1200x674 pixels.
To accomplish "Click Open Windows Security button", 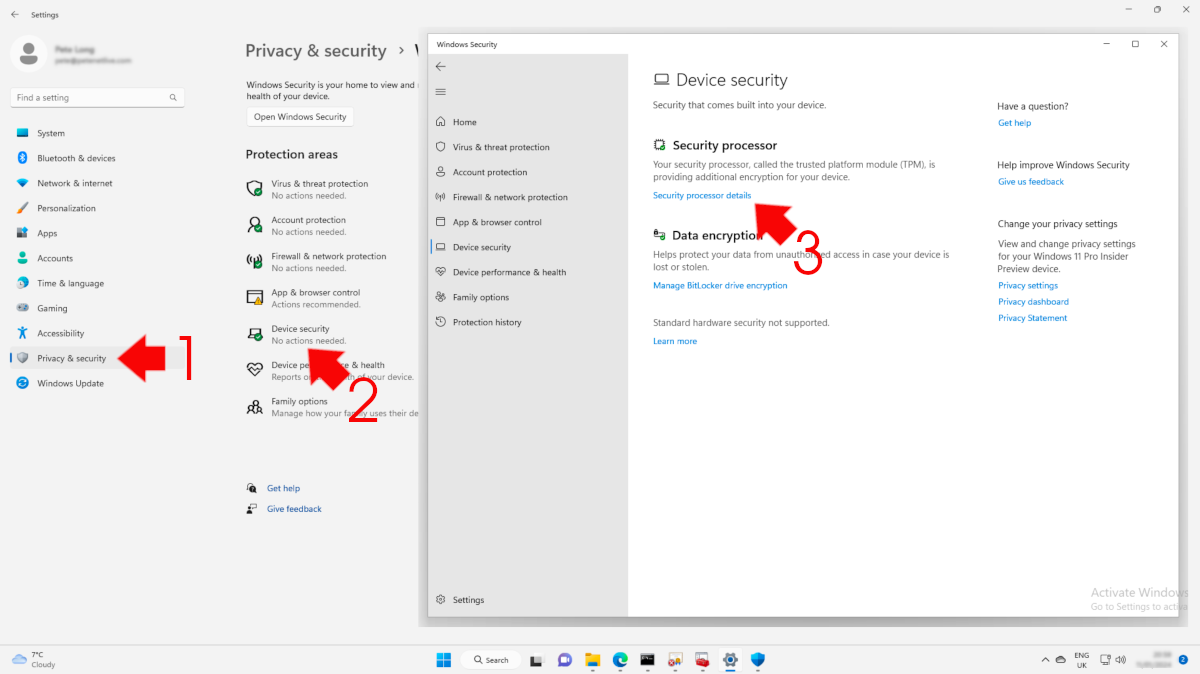I will pyautogui.click(x=300, y=117).
